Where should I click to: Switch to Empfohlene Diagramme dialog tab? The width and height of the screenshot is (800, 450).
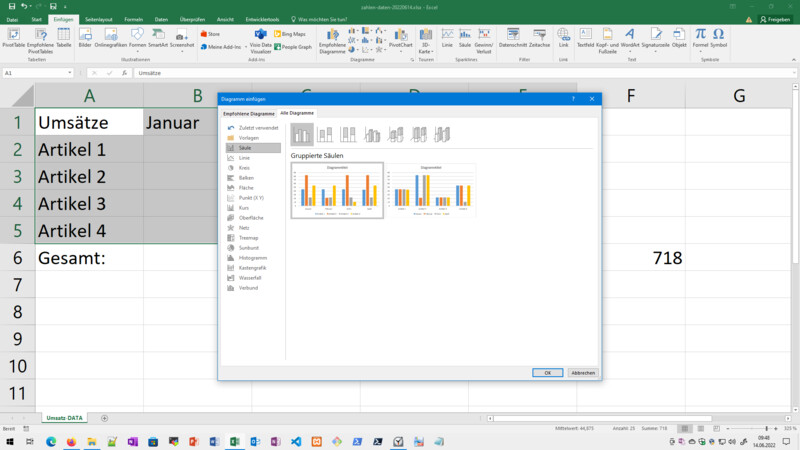click(x=248, y=113)
